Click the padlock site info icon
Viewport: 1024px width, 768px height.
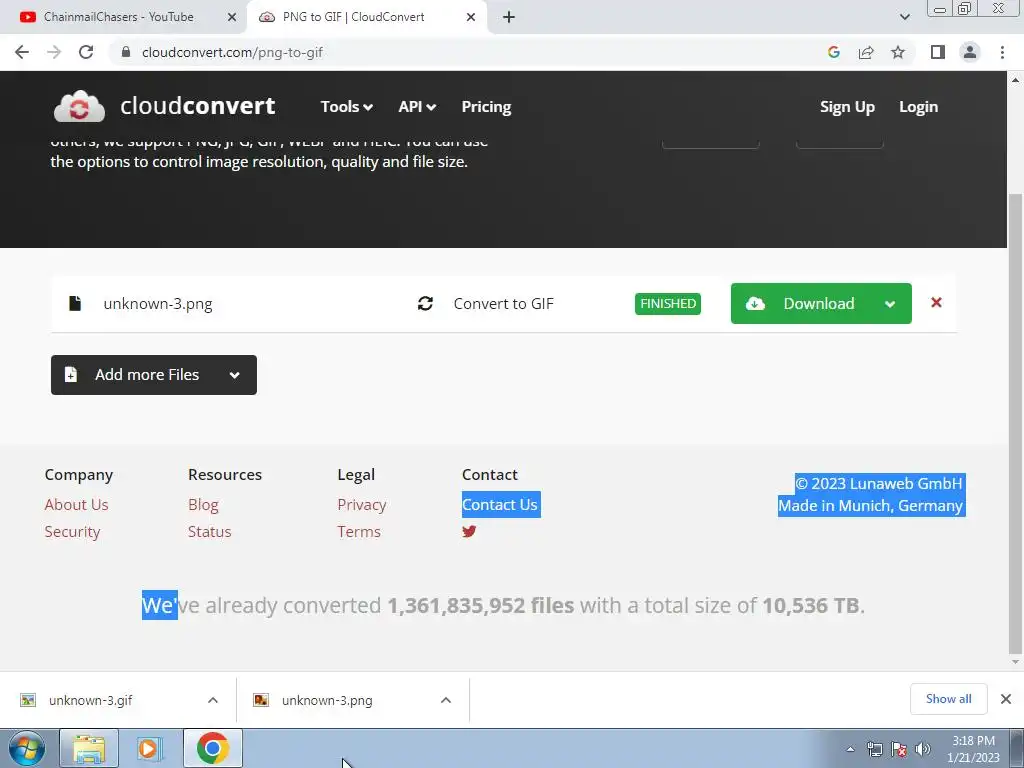tap(125, 52)
